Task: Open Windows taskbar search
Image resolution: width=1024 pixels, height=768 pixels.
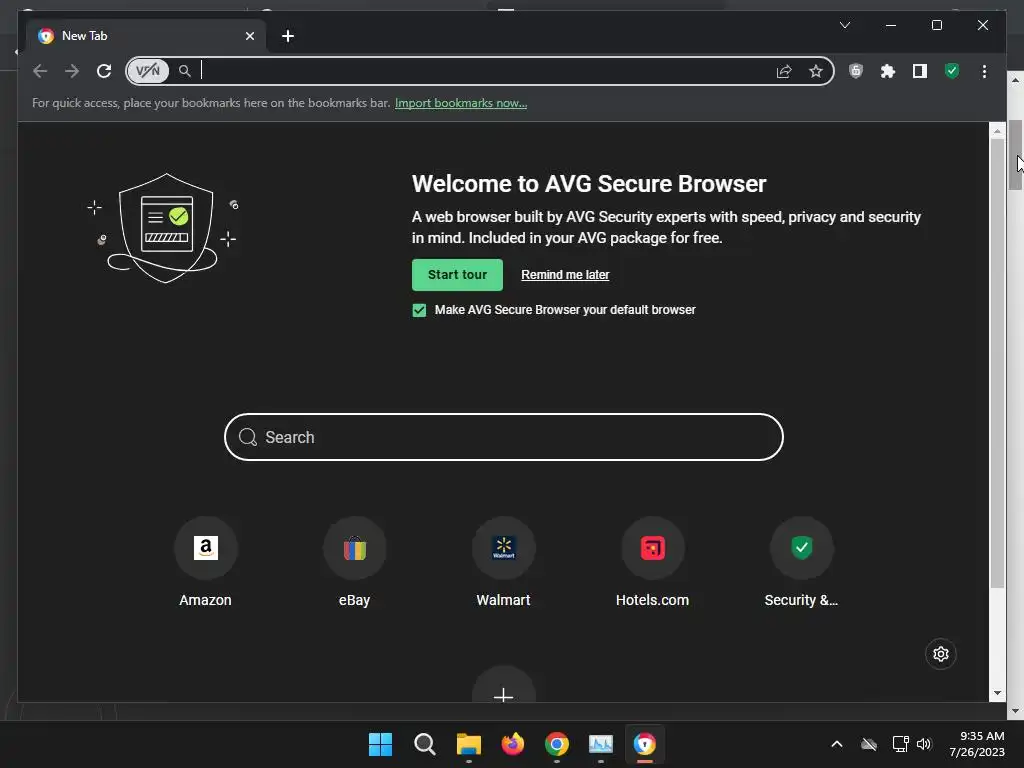Action: [424, 744]
